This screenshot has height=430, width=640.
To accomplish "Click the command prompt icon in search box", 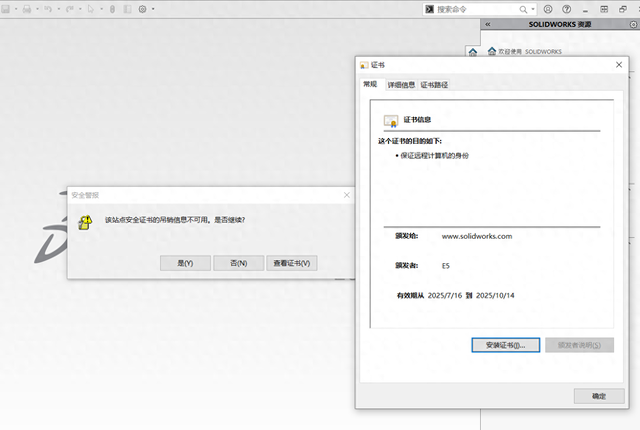I will click(429, 9).
